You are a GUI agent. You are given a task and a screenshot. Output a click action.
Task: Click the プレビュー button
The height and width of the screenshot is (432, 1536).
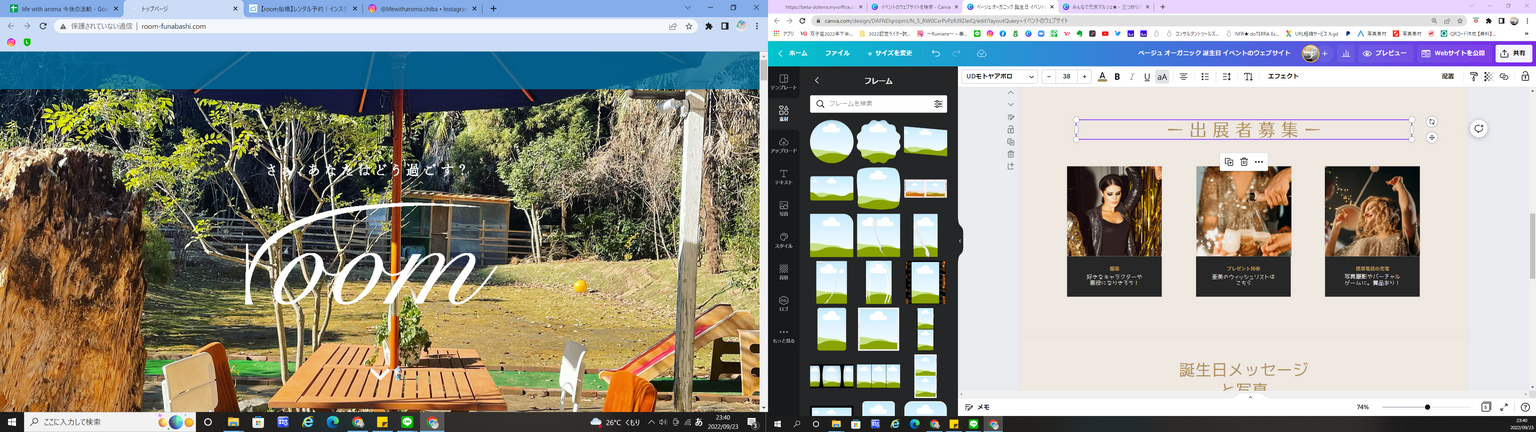tap(1384, 53)
